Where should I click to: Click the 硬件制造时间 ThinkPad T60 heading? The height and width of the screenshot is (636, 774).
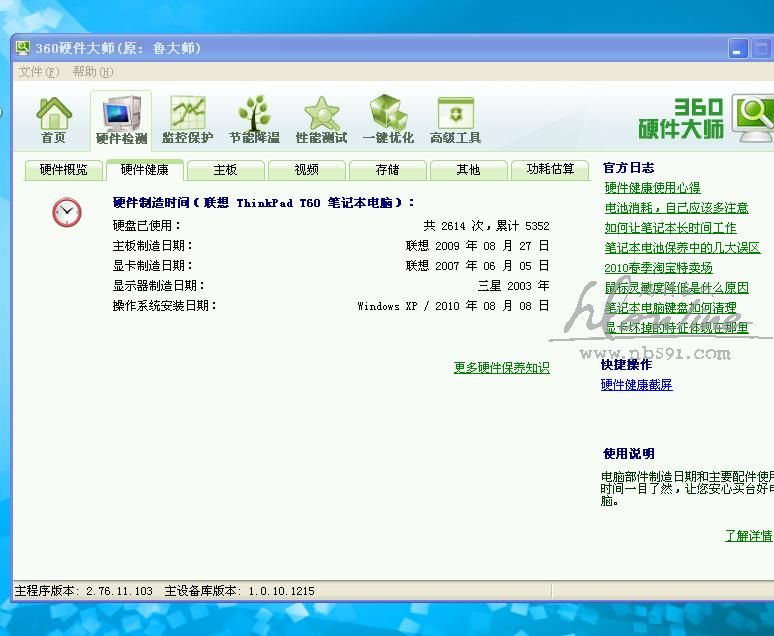(264, 202)
